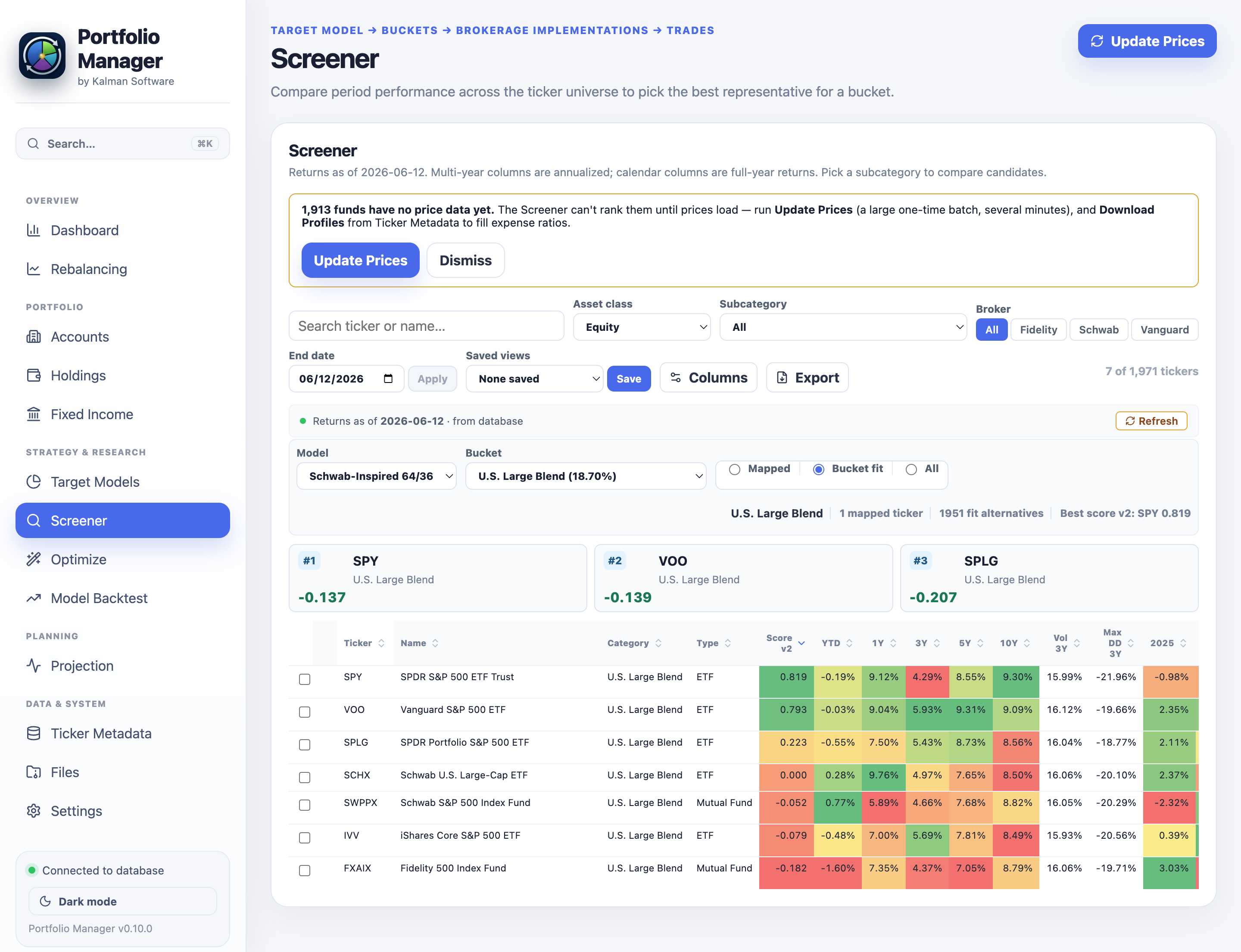
Task: Follow the BUCKETS breadcrumb link
Action: [x=409, y=31]
